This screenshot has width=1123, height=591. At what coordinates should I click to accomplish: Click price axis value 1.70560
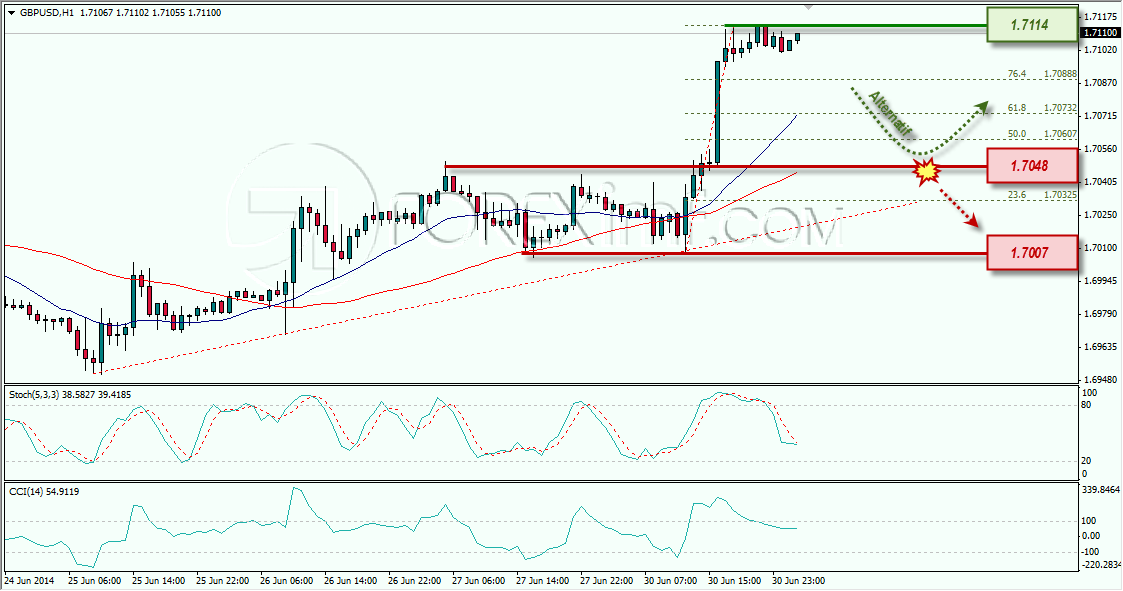pos(1102,148)
